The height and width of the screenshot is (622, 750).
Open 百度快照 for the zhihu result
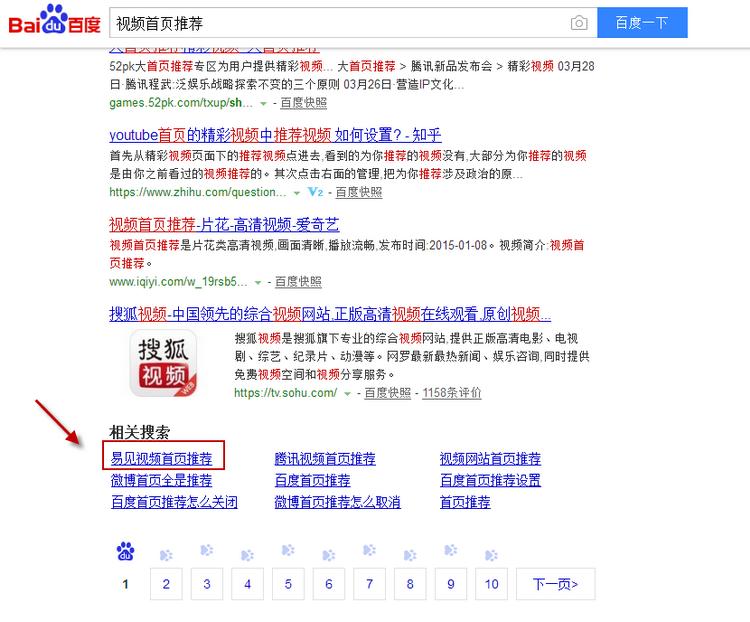click(x=359, y=192)
